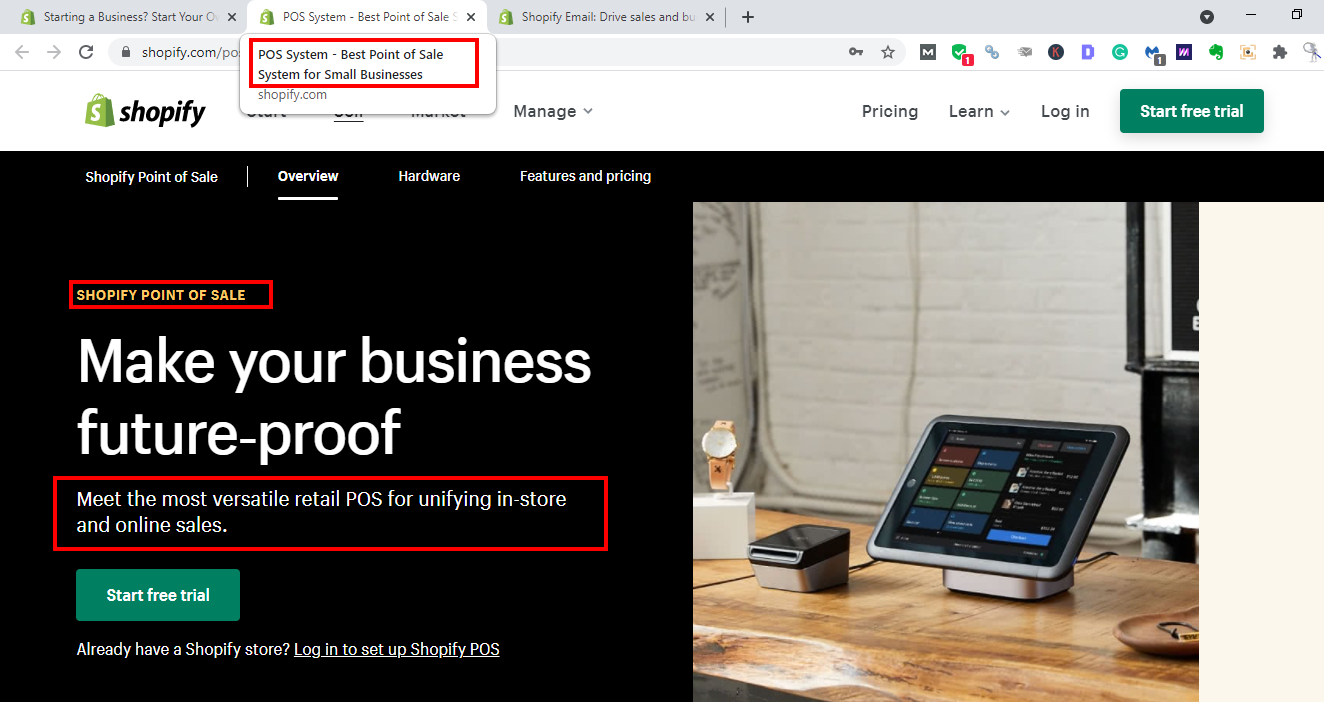Open the Extensions puzzle menu
Image resolution: width=1324 pixels, height=702 pixels.
click(1280, 52)
